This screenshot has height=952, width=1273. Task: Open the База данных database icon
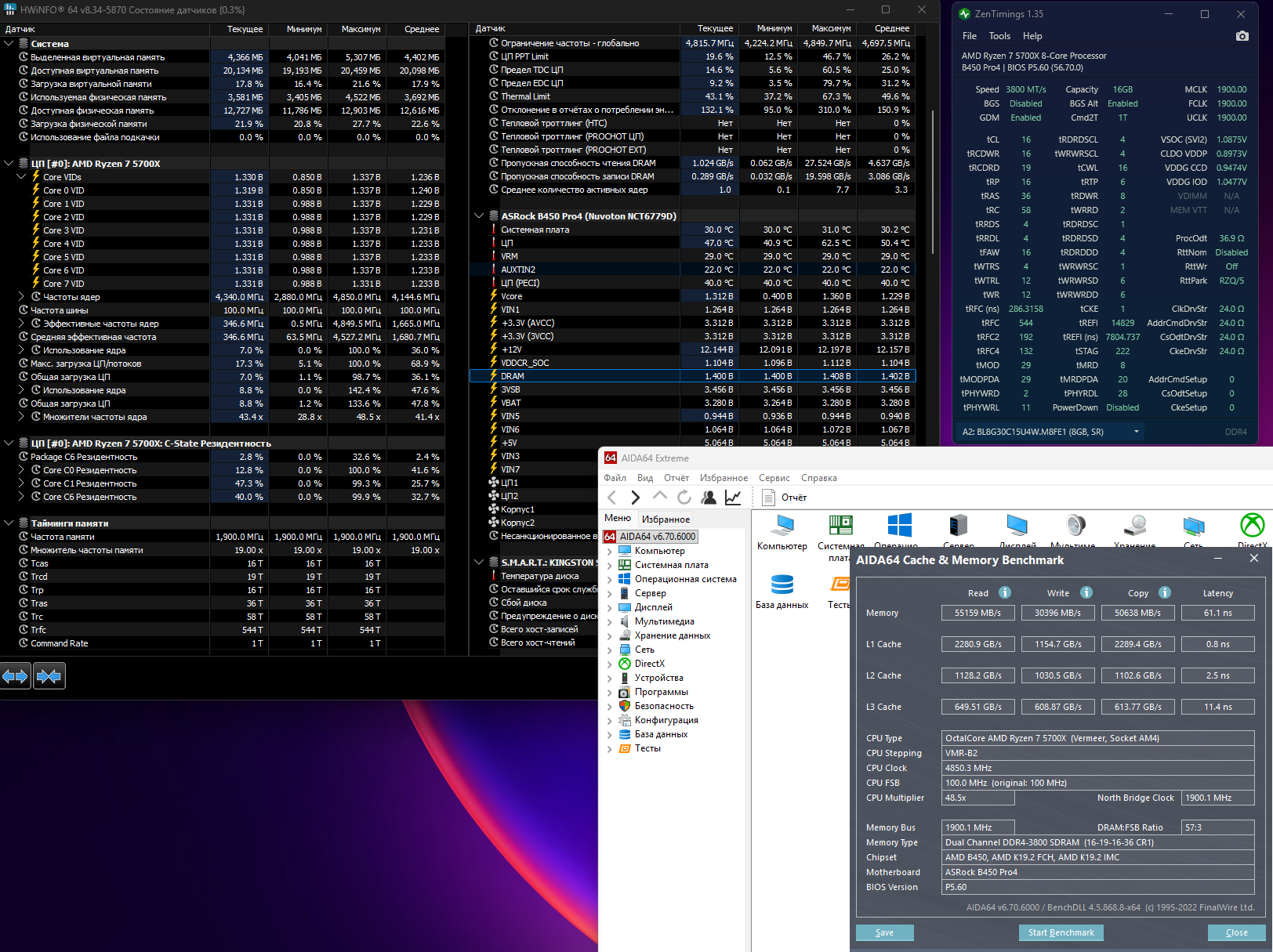click(x=782, y=585)
